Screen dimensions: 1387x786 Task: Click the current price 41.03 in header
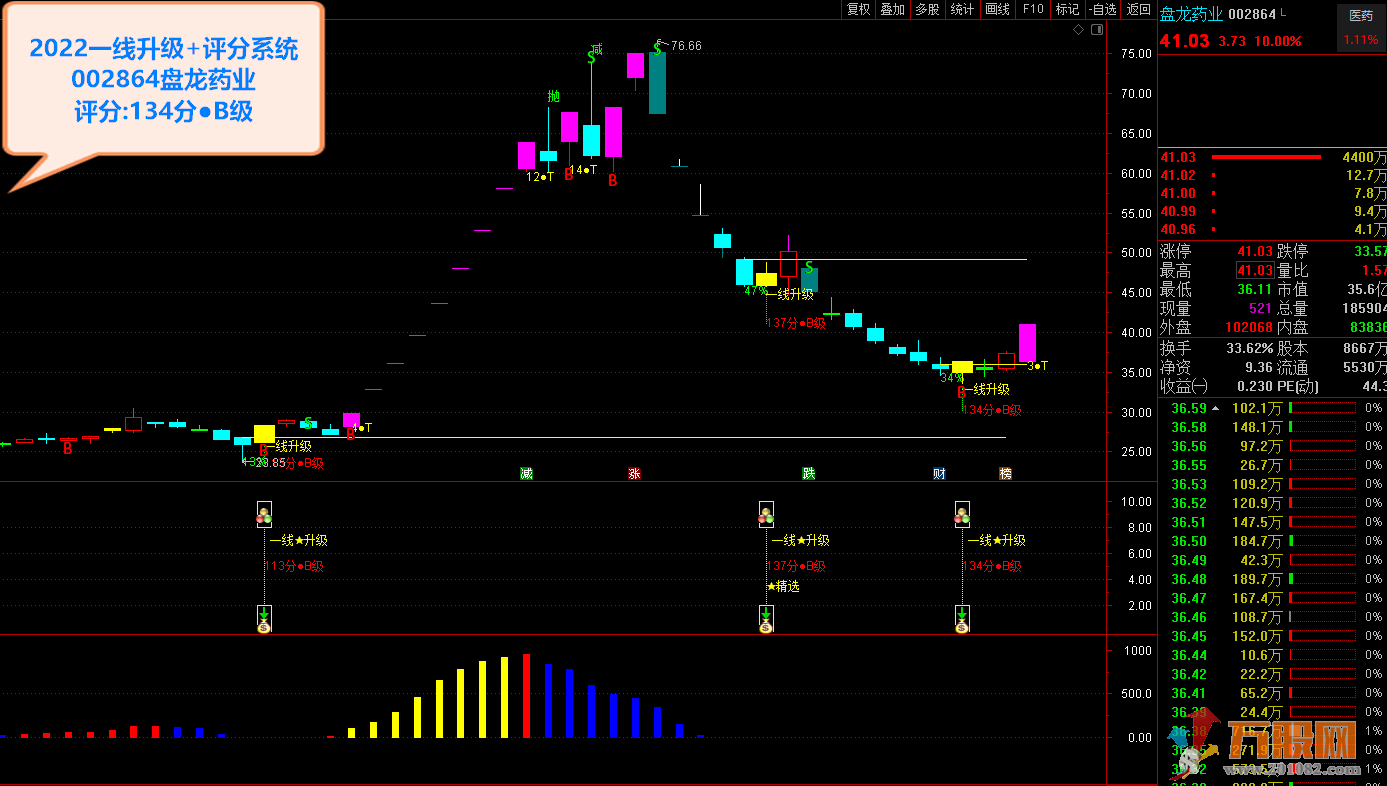tap(1185, 41)
